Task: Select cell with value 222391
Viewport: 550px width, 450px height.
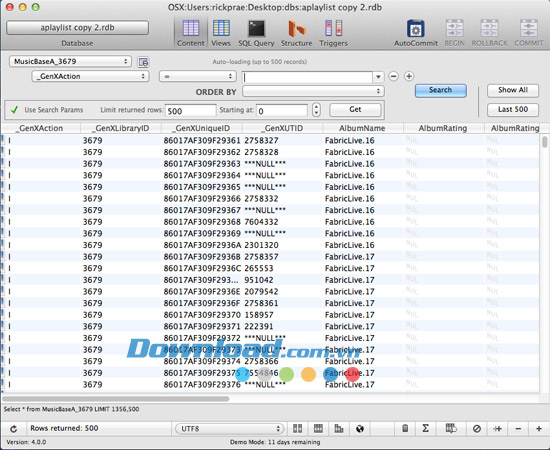Action: (x=282, y=326)
